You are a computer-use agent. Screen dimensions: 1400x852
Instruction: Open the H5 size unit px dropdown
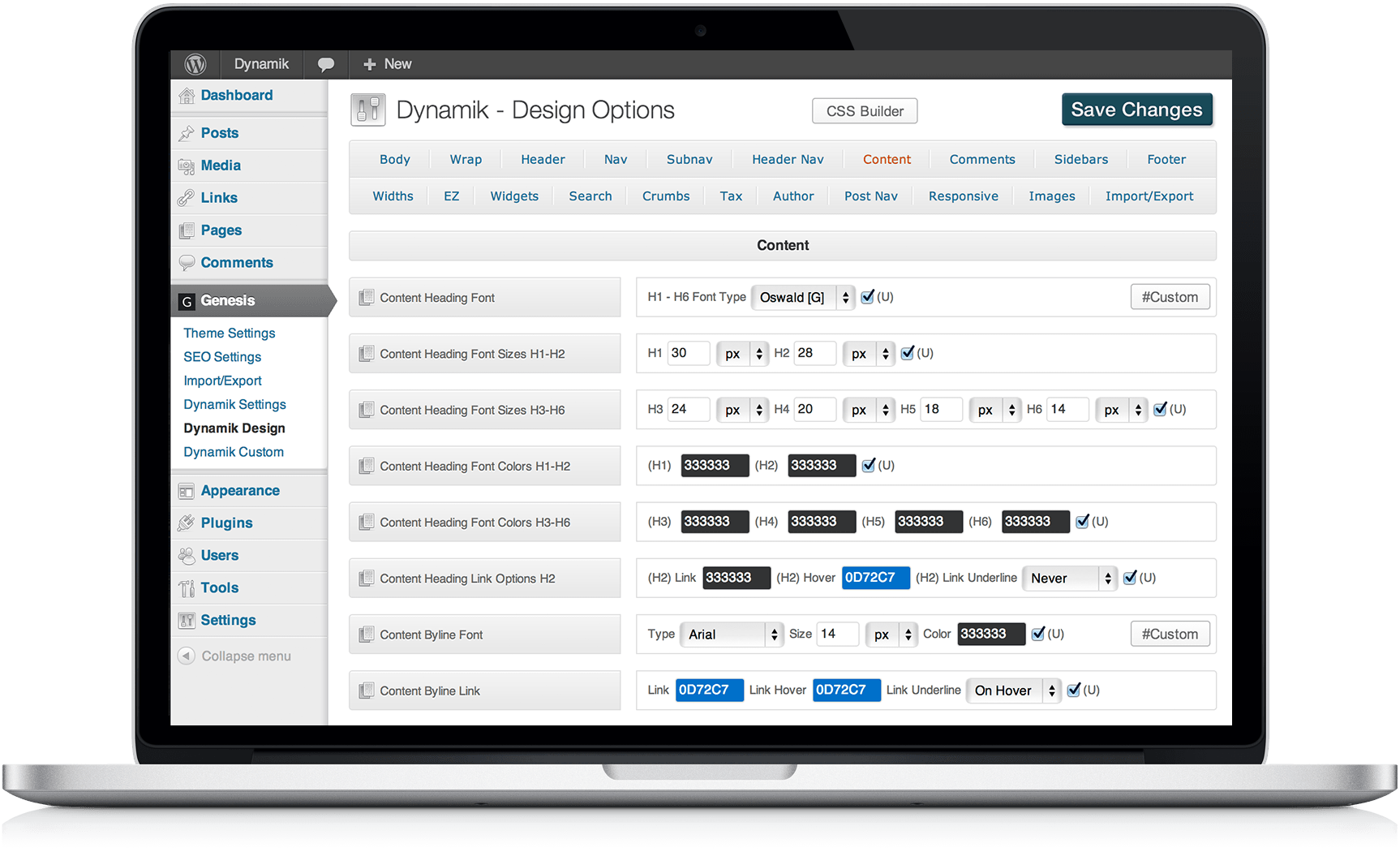995,410
